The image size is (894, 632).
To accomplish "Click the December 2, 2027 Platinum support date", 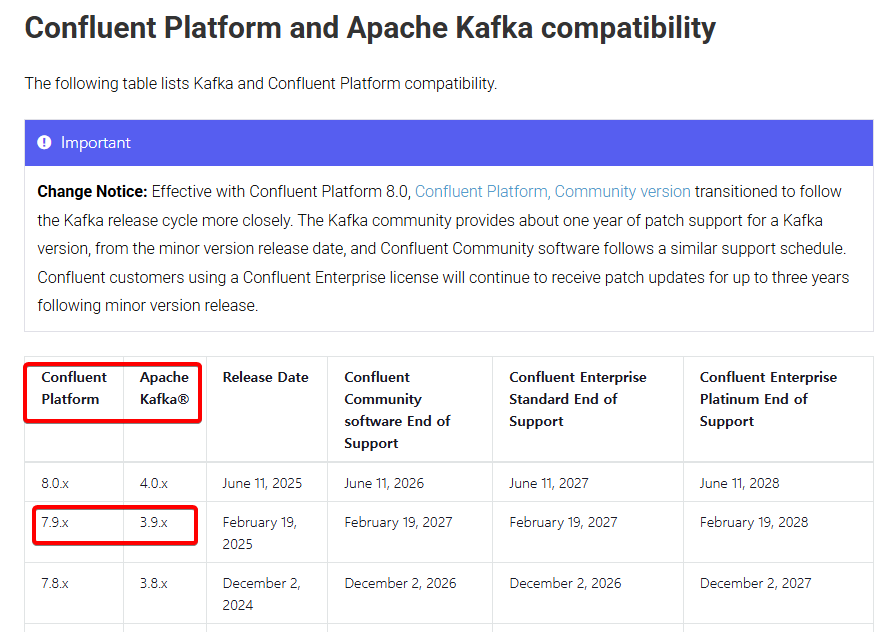I will tap(755, 583).
